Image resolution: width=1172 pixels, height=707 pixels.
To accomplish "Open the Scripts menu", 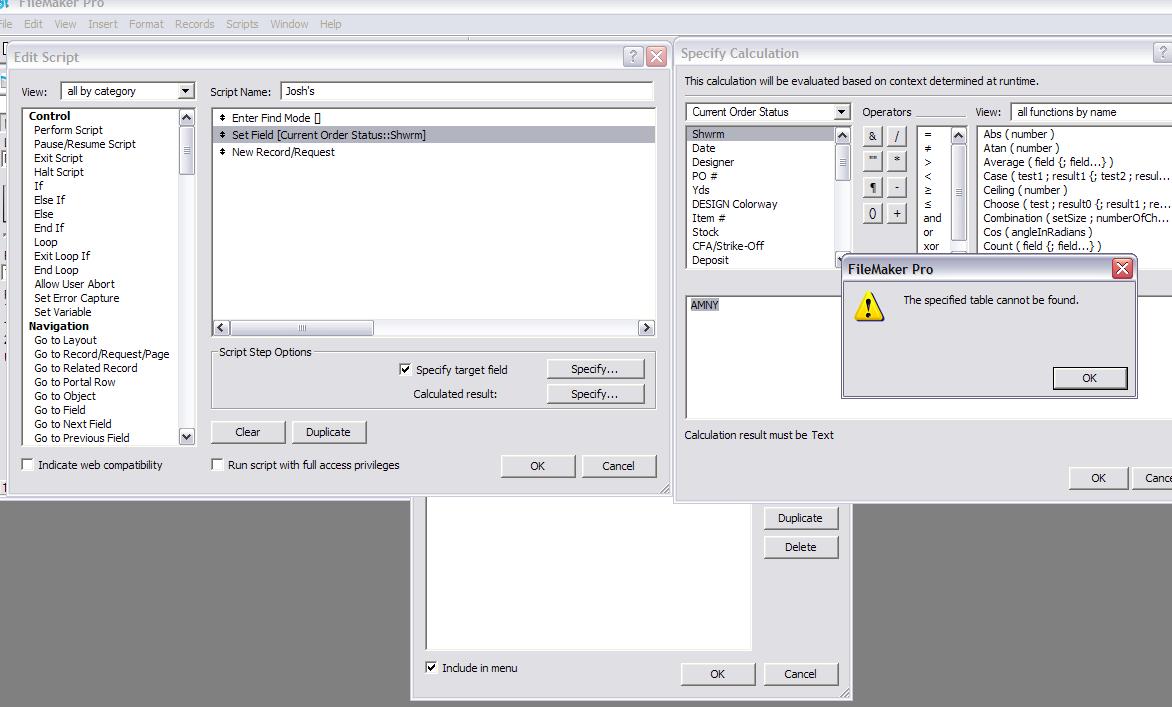I will pyautogui.click(x=242, y=24).
